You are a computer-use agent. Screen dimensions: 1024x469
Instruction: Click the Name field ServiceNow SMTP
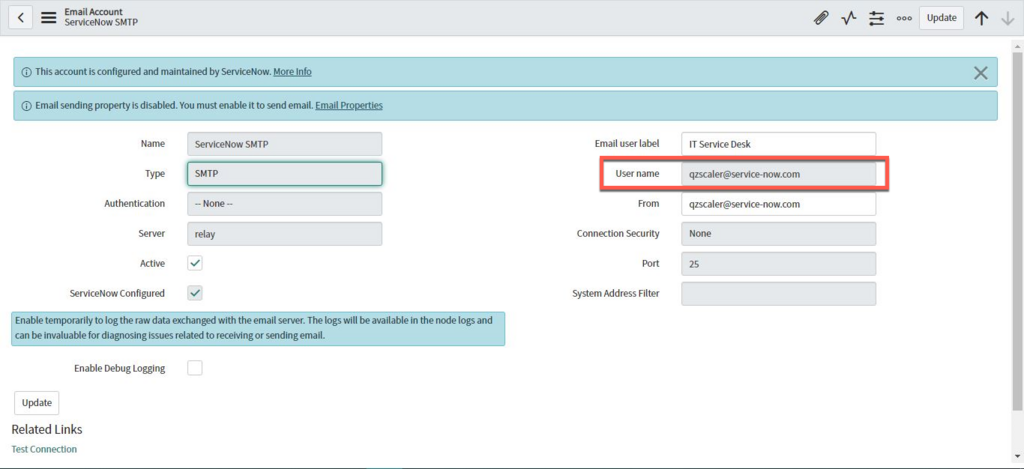(x=285, y=144)
